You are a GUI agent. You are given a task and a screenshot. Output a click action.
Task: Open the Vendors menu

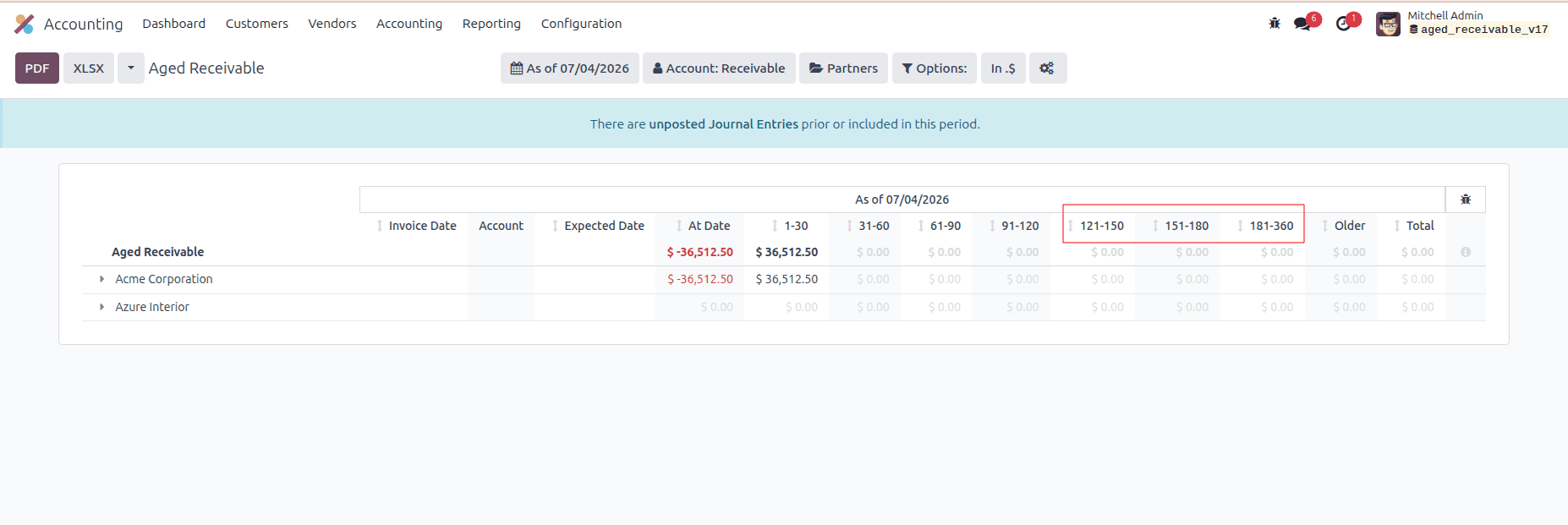pos(332,24)
